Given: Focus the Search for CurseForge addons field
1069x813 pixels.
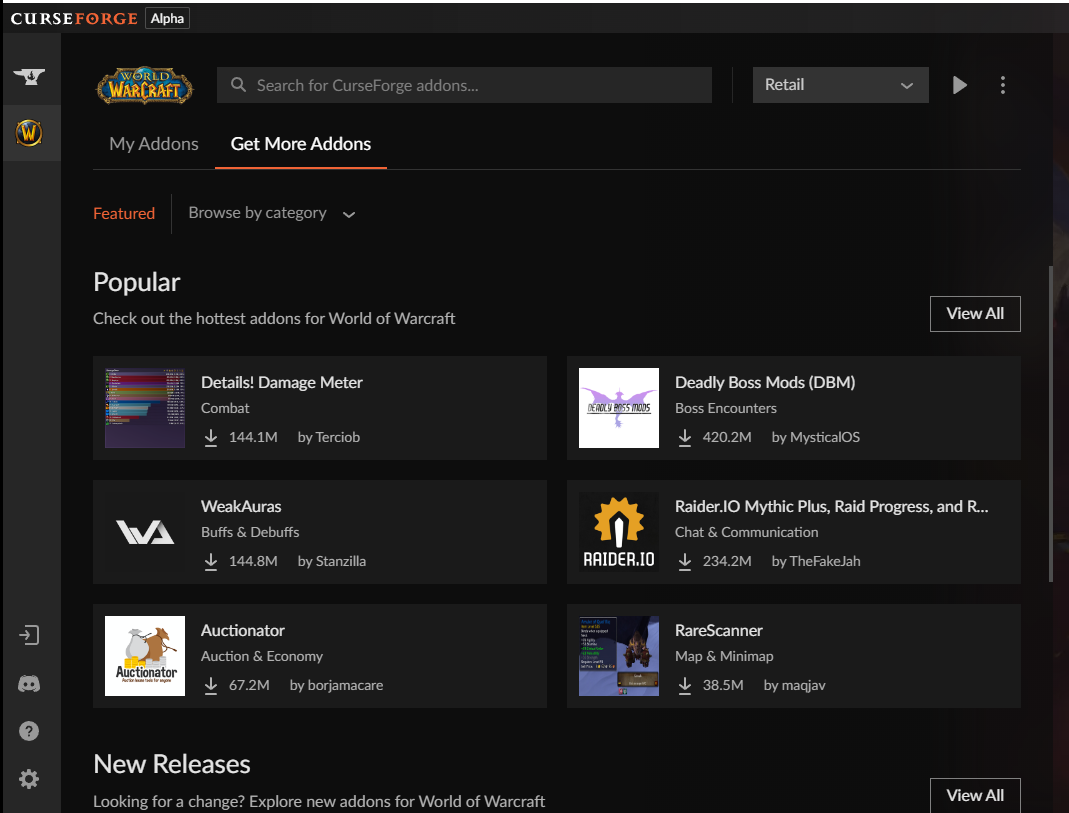Looking at the screenshot, I should (x=464, y=85).
